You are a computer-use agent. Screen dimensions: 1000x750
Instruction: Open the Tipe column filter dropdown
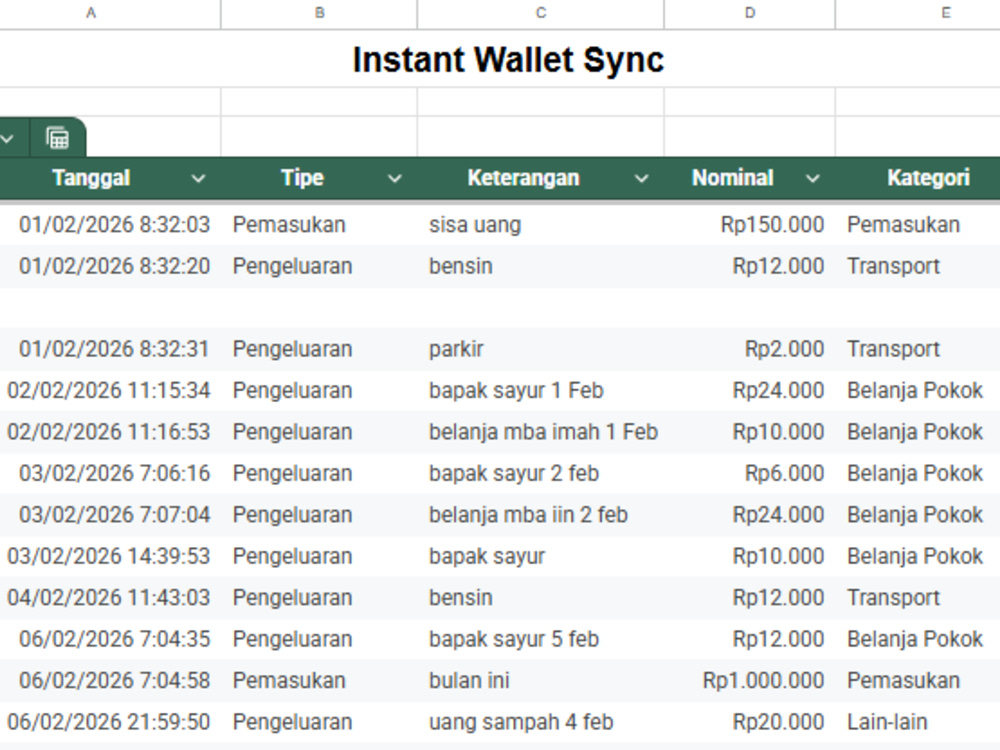(x=395, y=179)
